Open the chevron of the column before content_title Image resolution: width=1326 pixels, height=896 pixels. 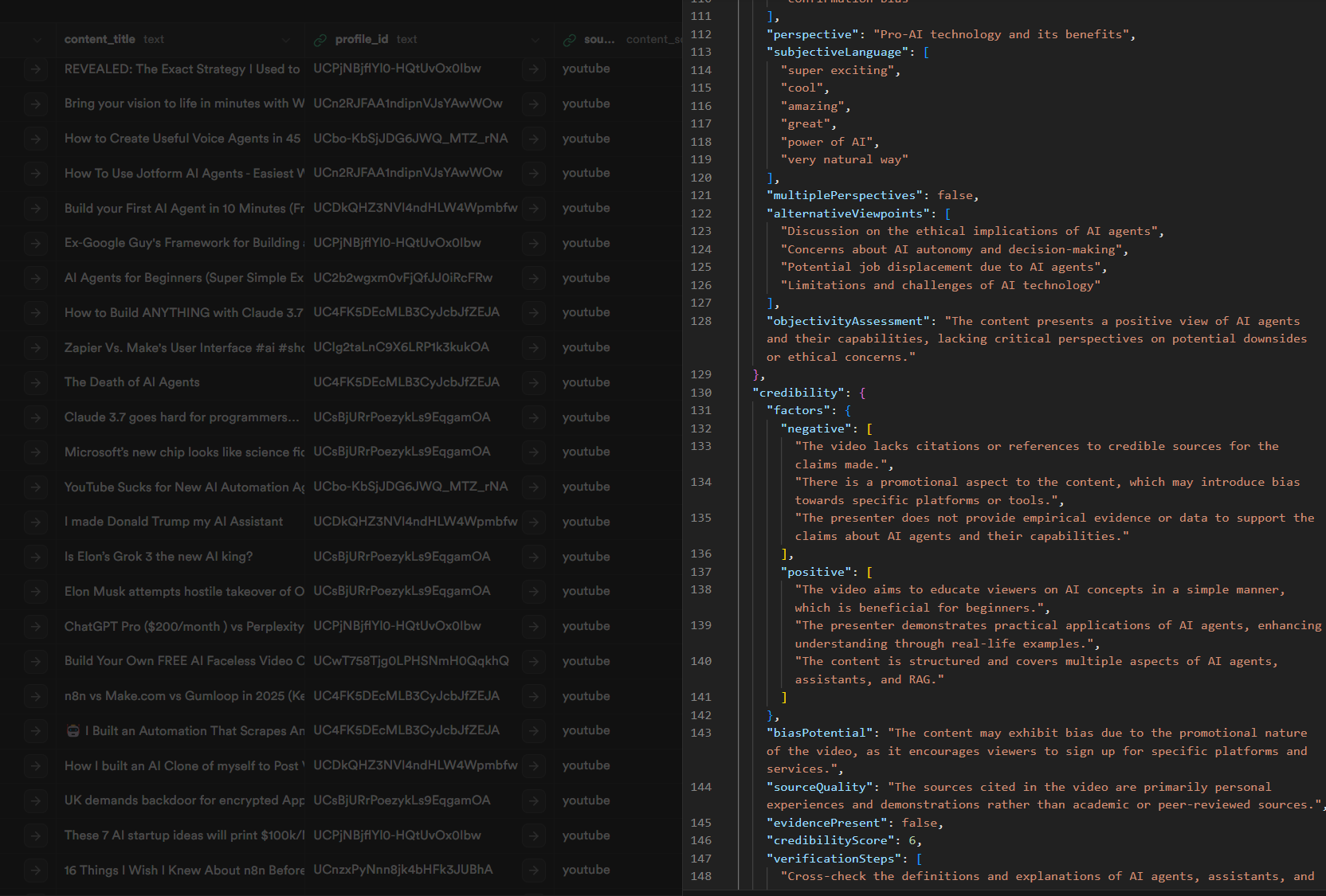pos(37,40)
